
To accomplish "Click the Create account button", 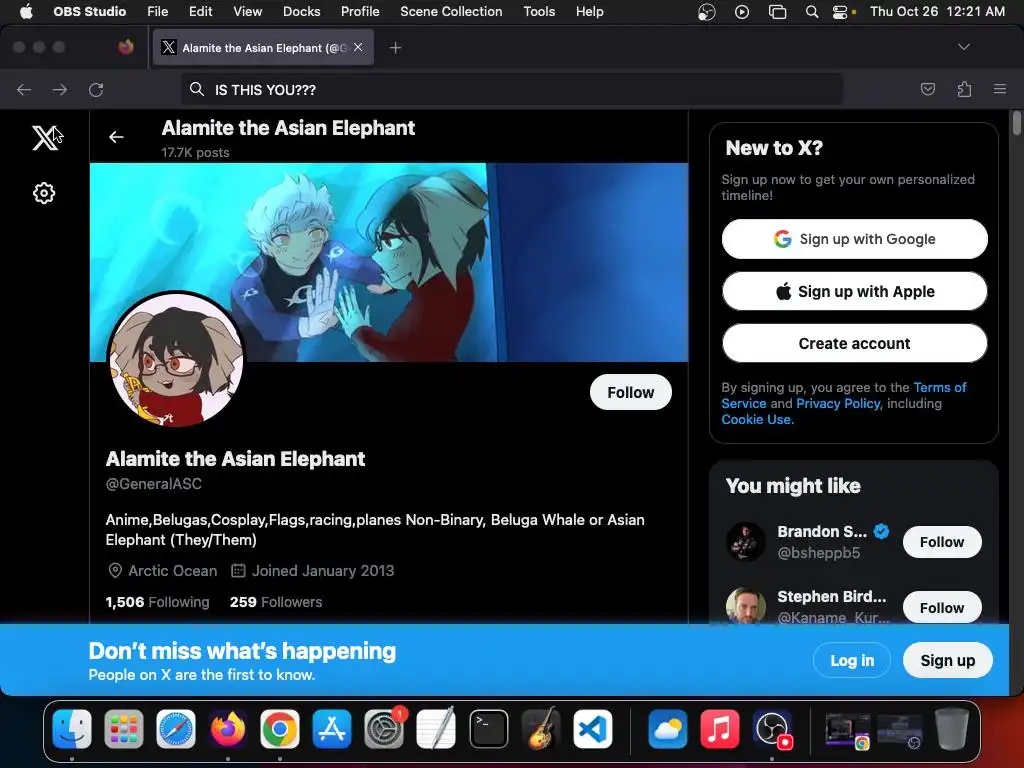I will pyautogui.click(x=854, y=344).
